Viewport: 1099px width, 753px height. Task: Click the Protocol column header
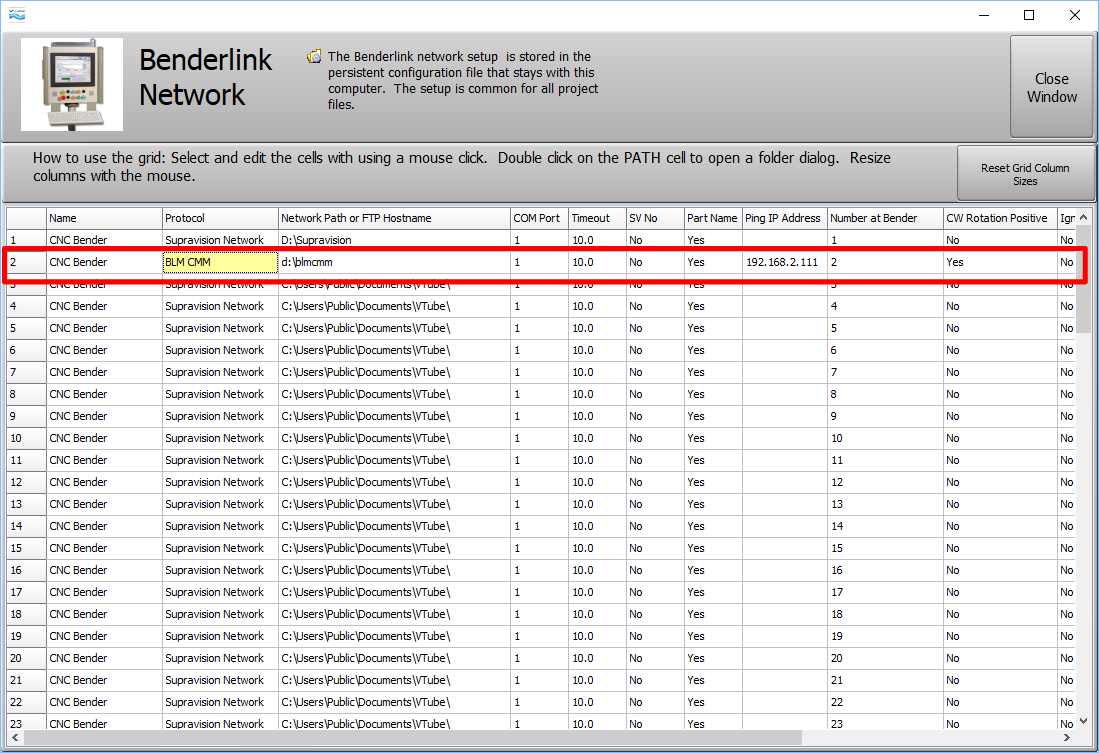pyautogui.click(x=220, y=218)
